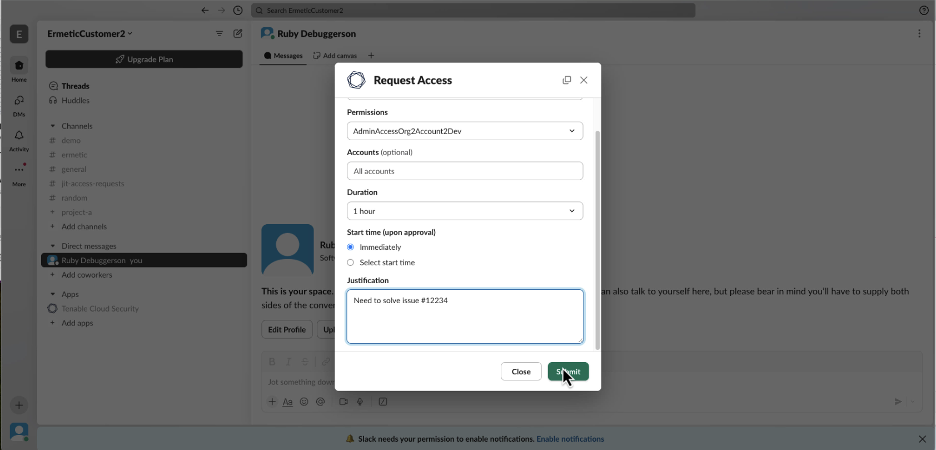Screen dimensions: 936x450
Task: Click the Enable notifications link
Action: pyautogui.click(x=570, y=439)
